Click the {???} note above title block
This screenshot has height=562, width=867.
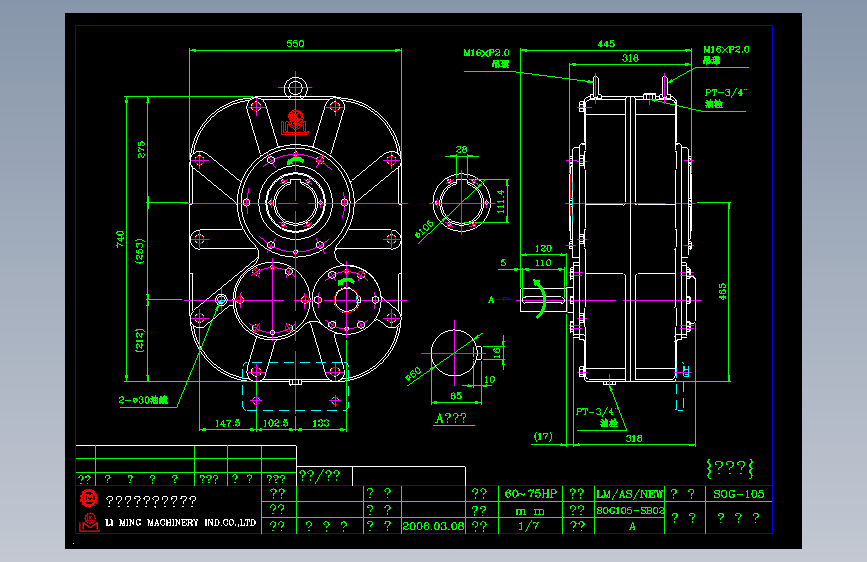pyautogui.click(x=730, y=468)
